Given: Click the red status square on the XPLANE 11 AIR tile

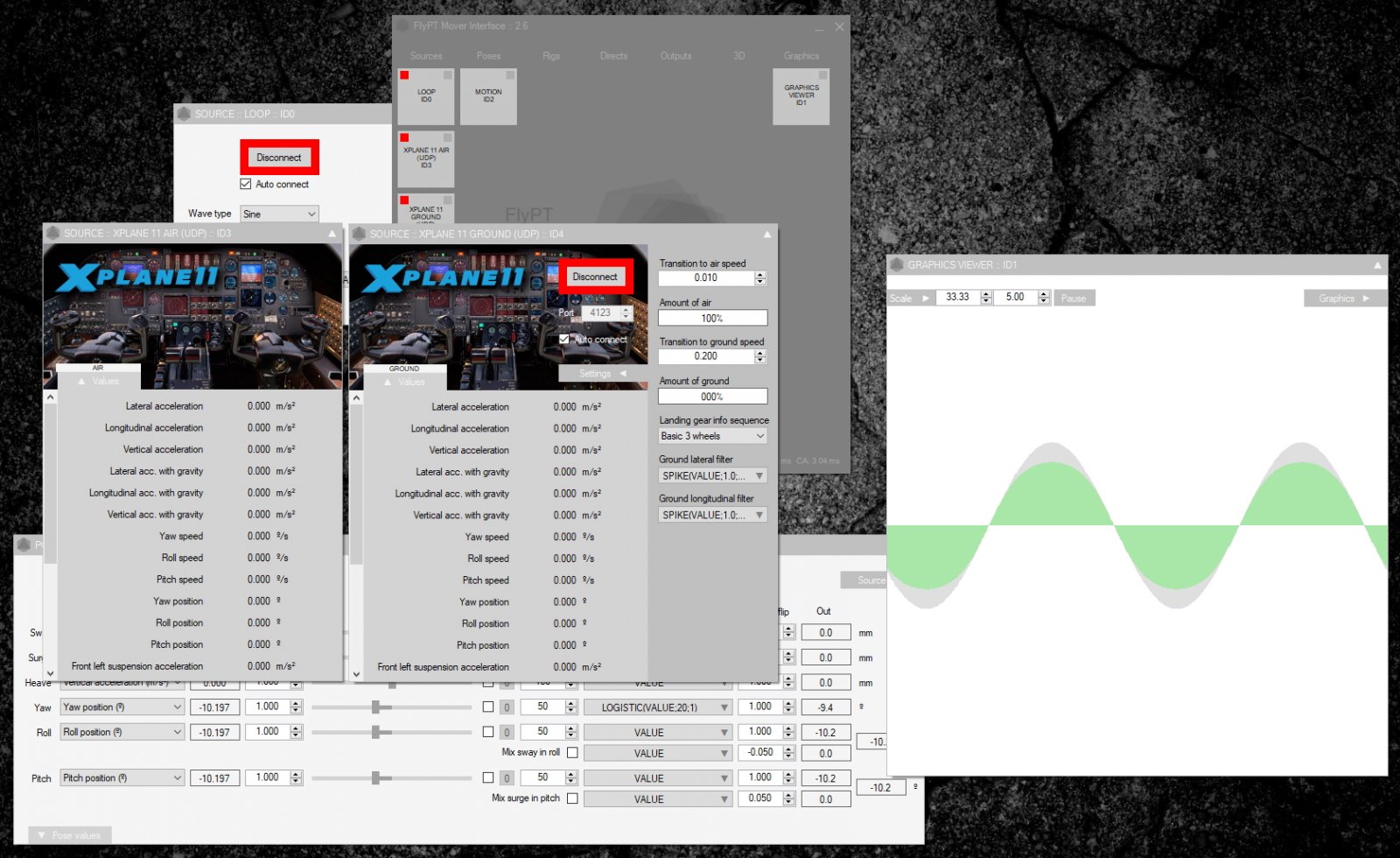Looking at the screenshot, I should tap(404, 137).
